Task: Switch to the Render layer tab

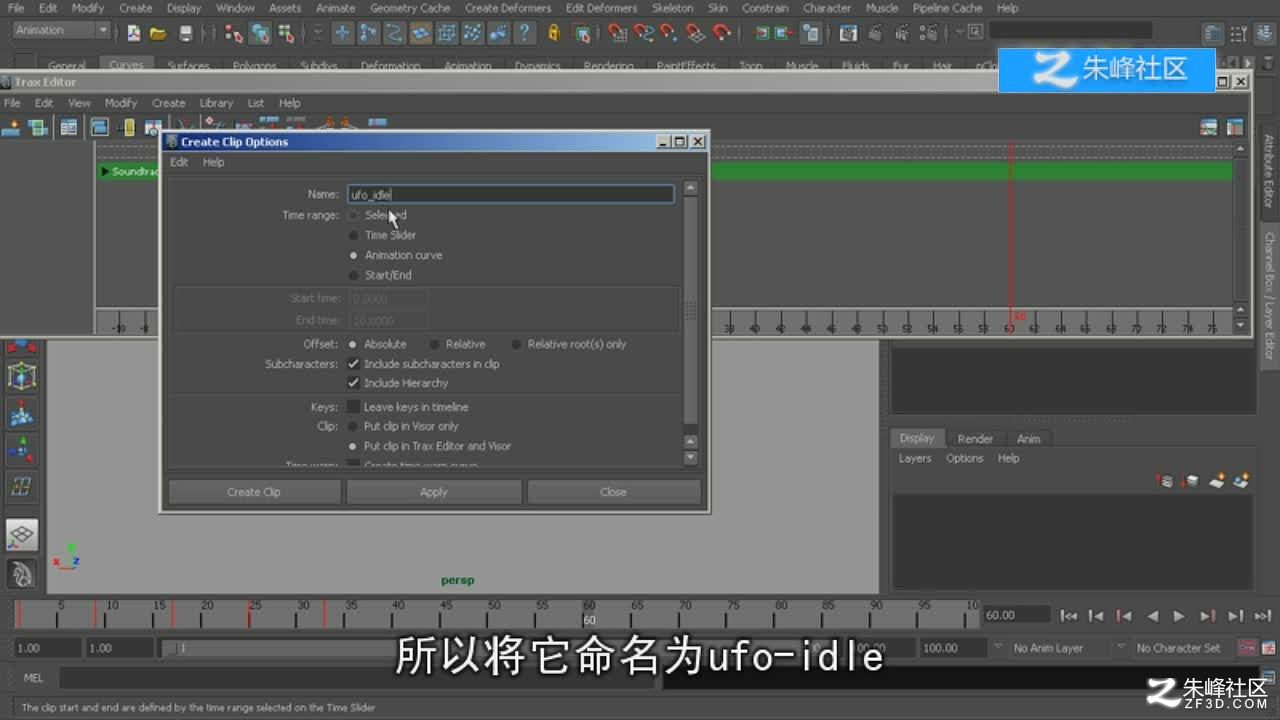Action: pos(975,439)
